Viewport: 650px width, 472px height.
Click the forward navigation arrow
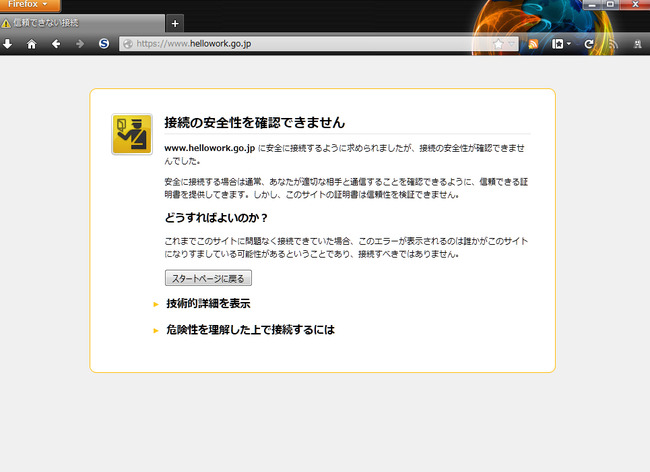pos(79,44)
